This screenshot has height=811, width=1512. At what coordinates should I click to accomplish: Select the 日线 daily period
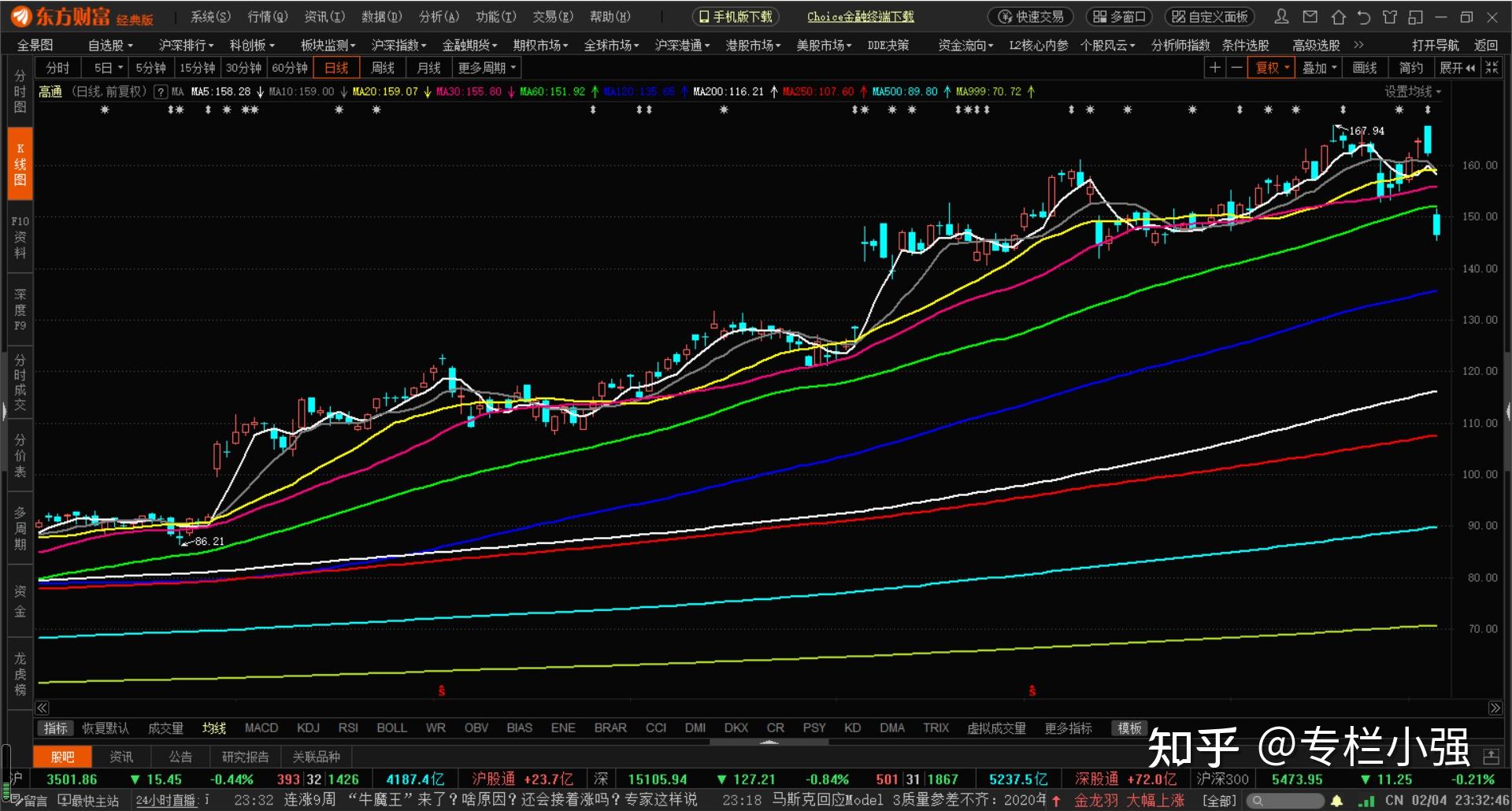click(x=336, y=68)
